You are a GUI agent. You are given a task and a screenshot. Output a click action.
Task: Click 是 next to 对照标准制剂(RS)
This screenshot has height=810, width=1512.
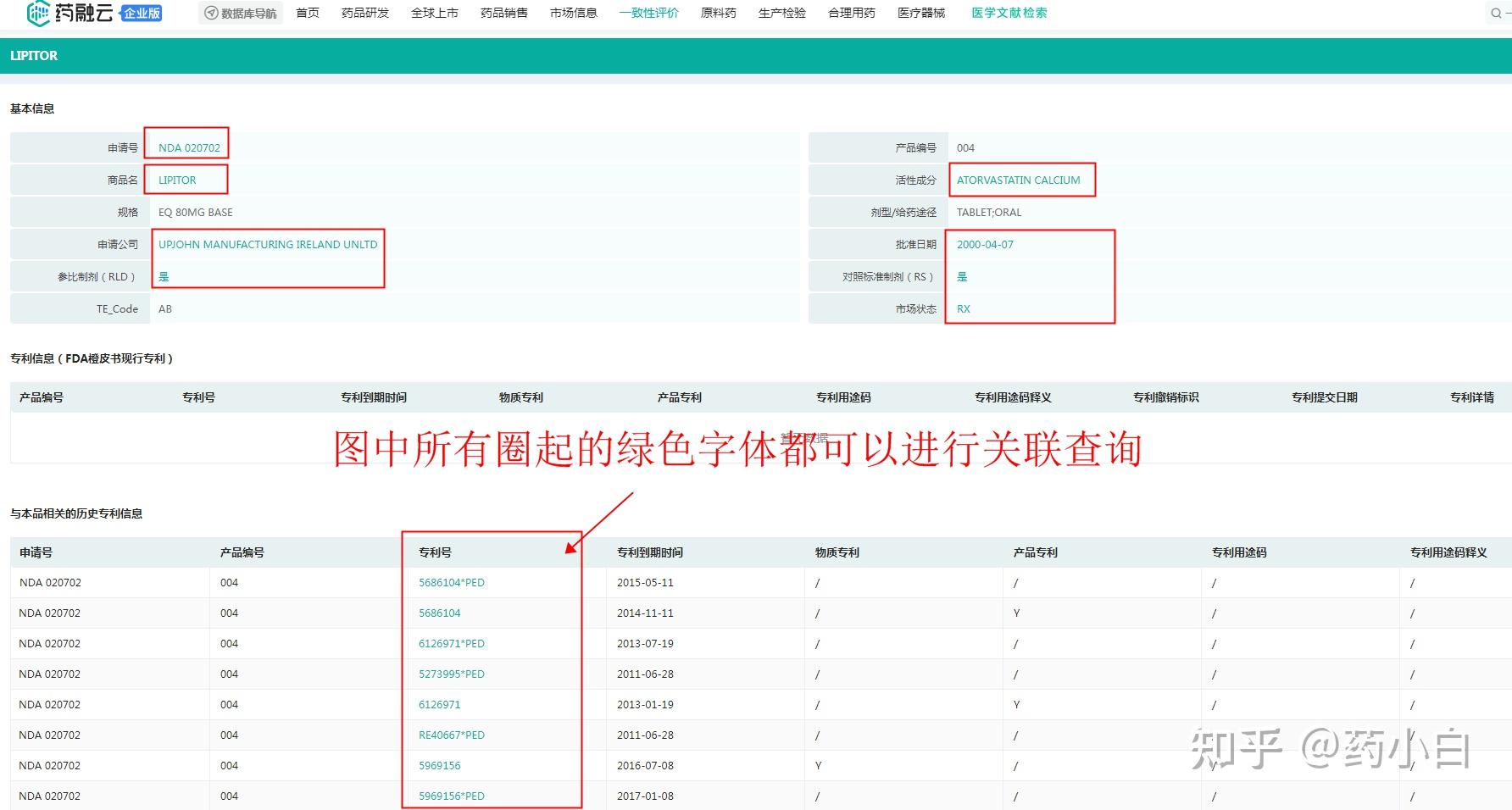point(963,276)
